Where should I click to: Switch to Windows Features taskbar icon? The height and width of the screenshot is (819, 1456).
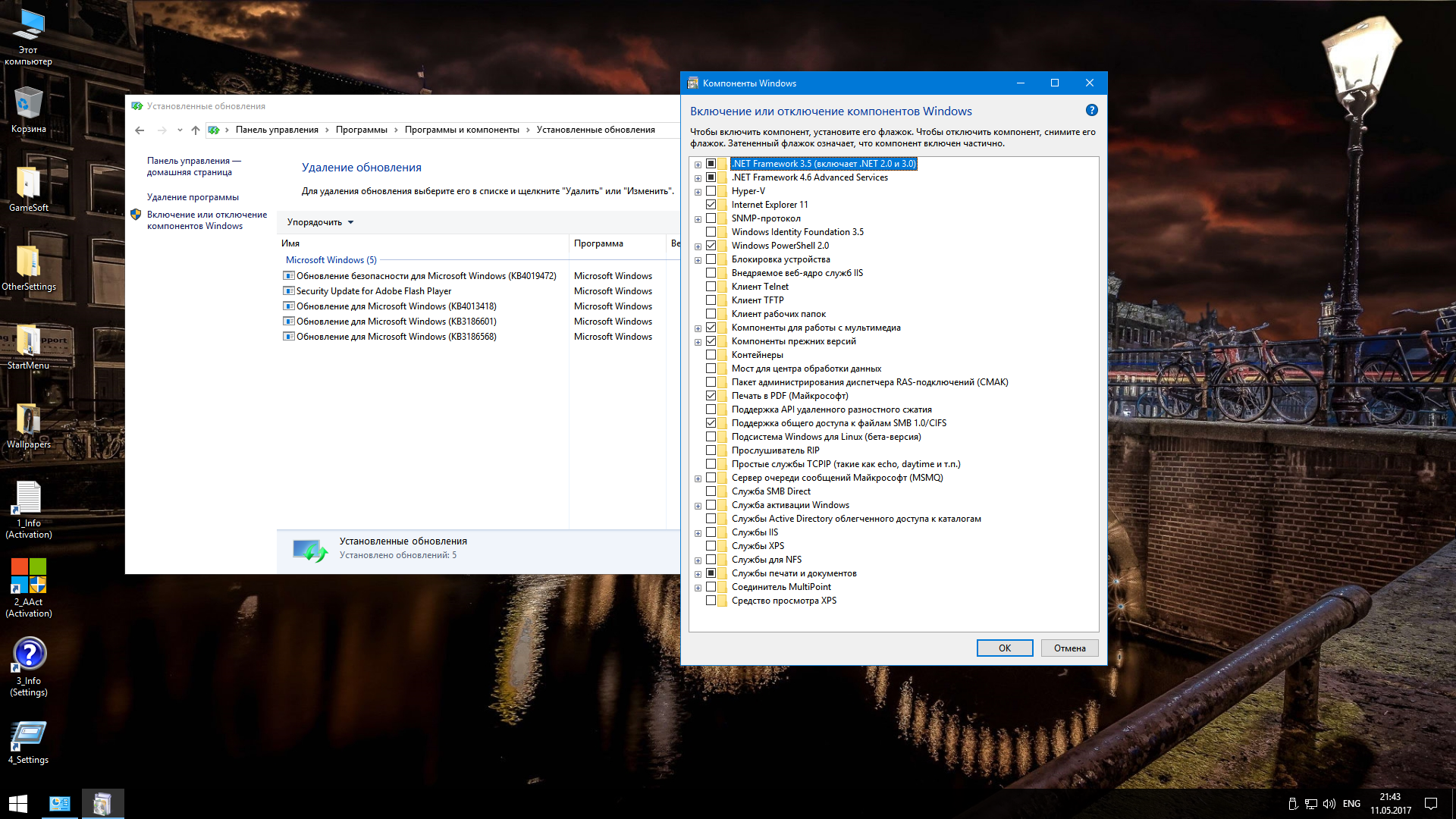pyautogui.click(x=102, y=804)
